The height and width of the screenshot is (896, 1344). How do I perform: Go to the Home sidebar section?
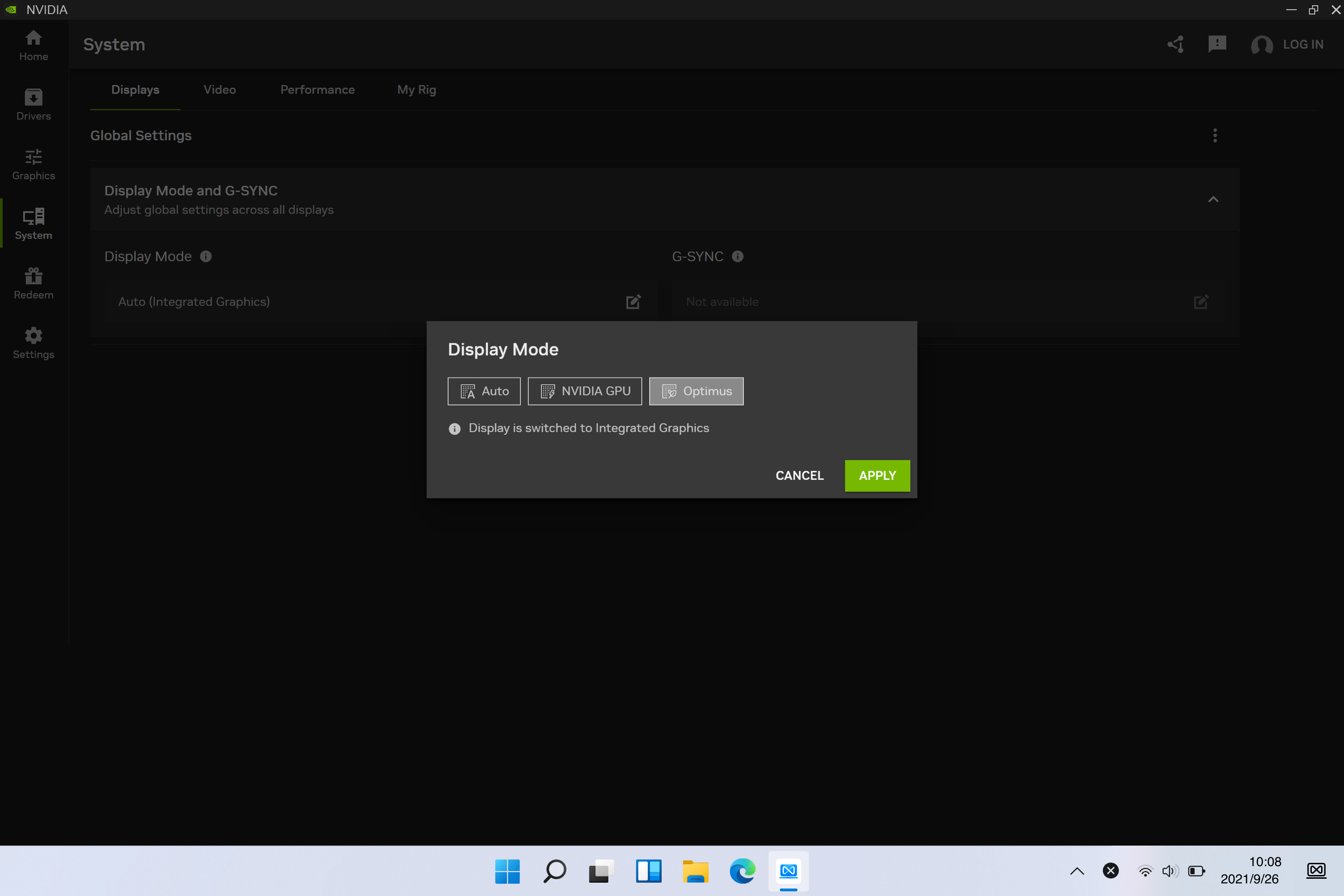point(33,46)
